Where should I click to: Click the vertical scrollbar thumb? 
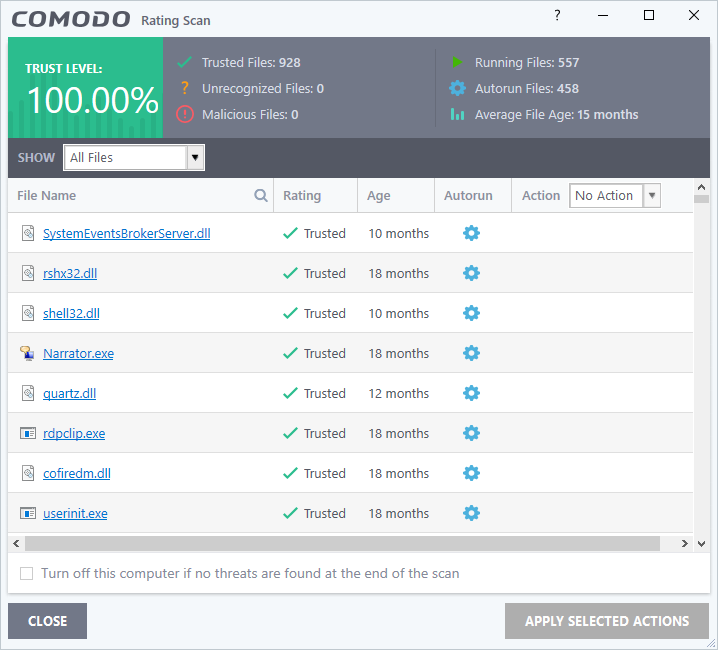click(x=701, y=199)
